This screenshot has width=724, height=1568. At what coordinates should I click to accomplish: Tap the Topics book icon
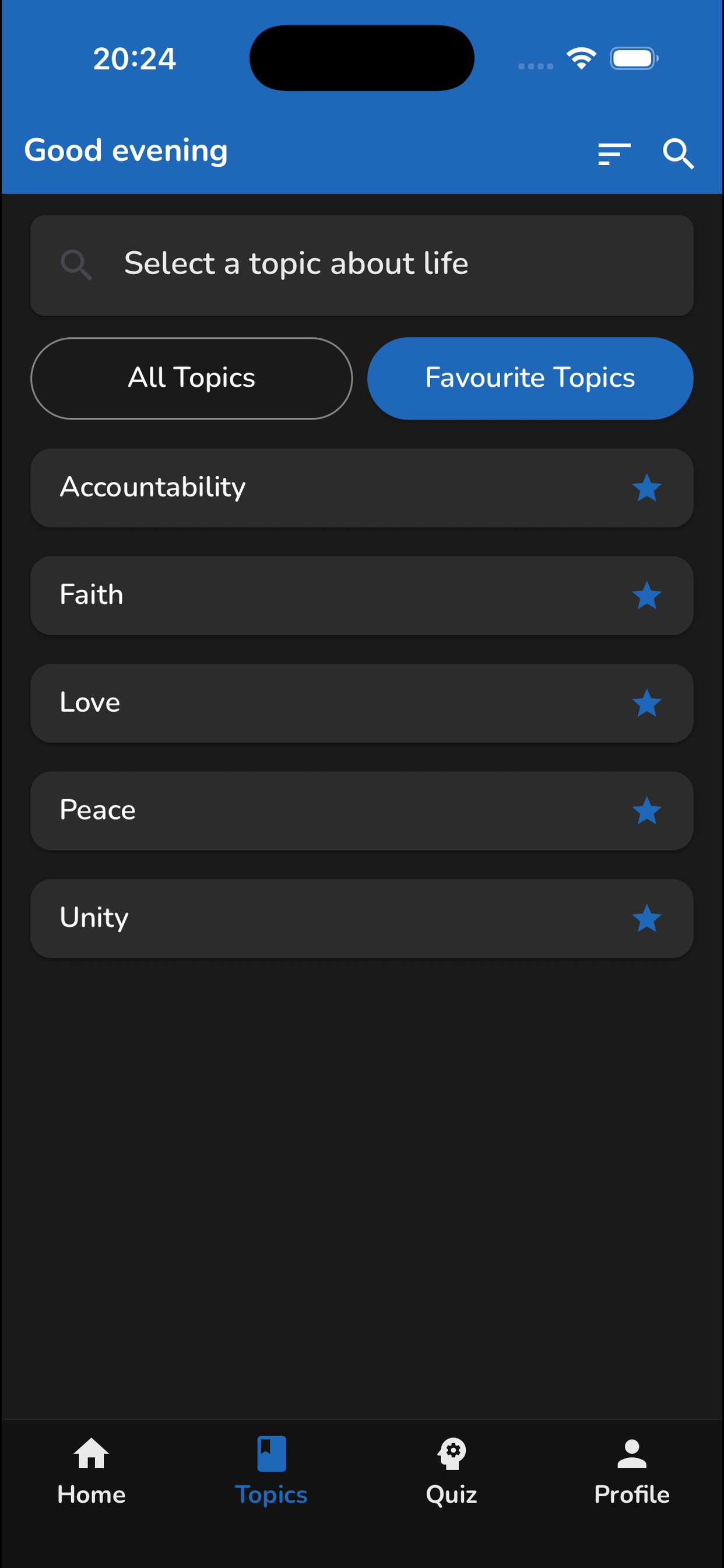(x=271, y=1454)
